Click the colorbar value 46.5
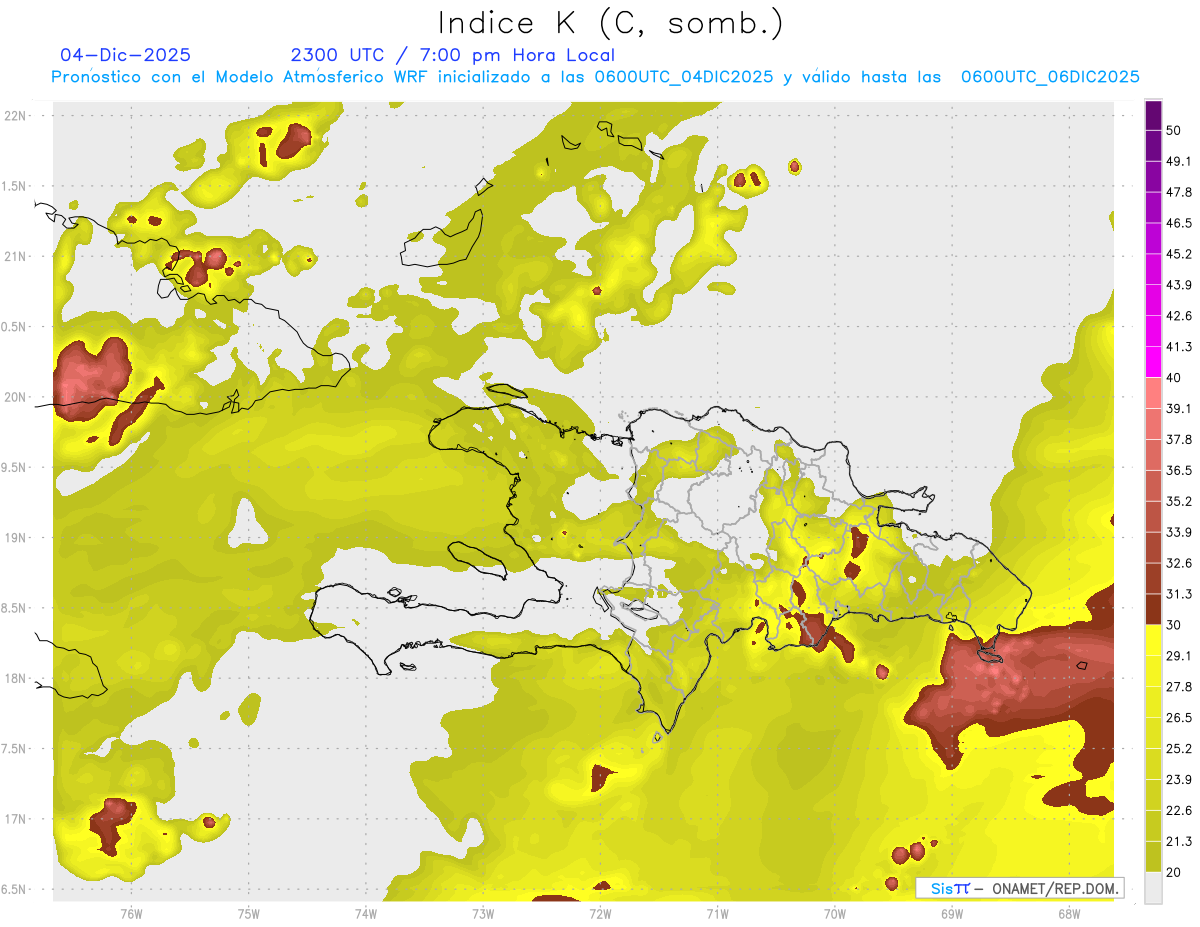Screen dimensions: 1200x927 tap(1179, 223)
